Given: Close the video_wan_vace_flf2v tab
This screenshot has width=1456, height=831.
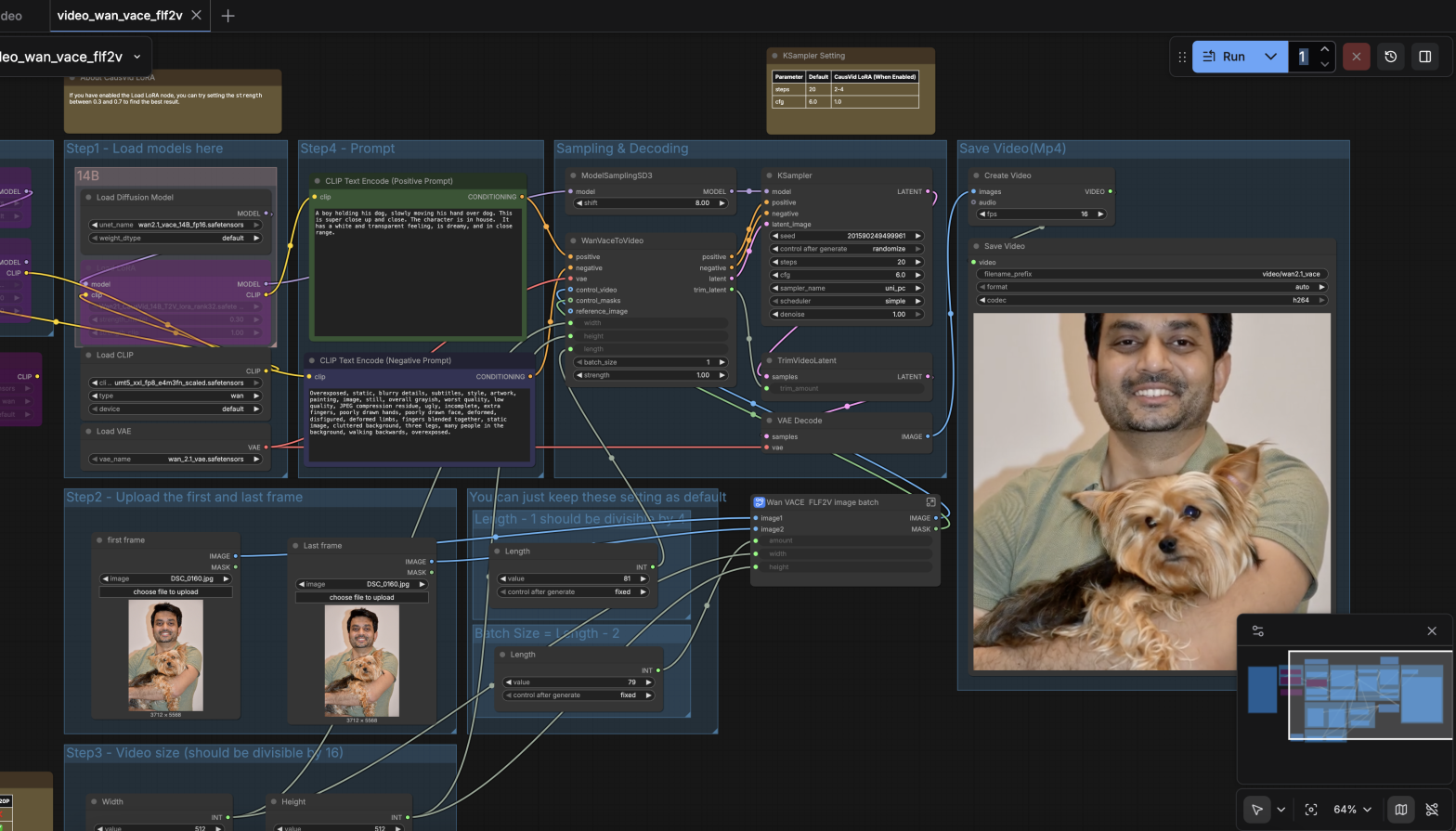Looking at the screenshot, I should point(196,15).
